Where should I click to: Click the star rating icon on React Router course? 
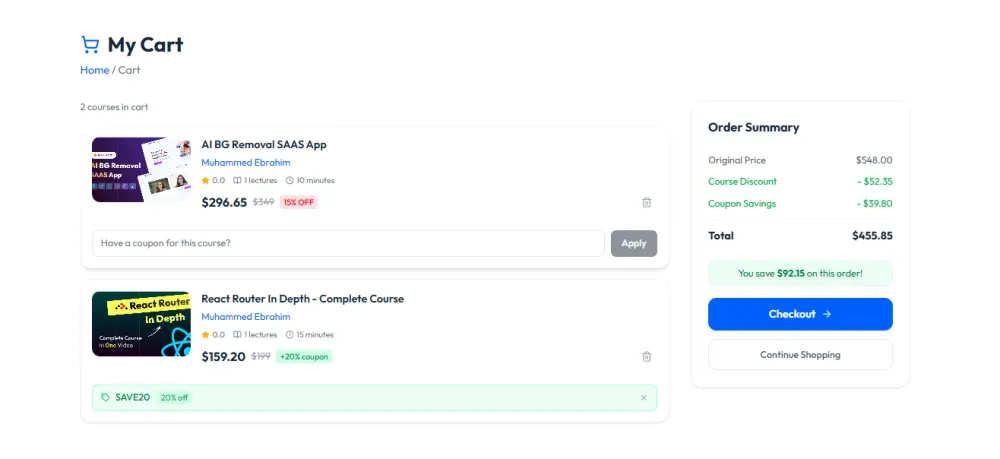[x=205, y=335]
